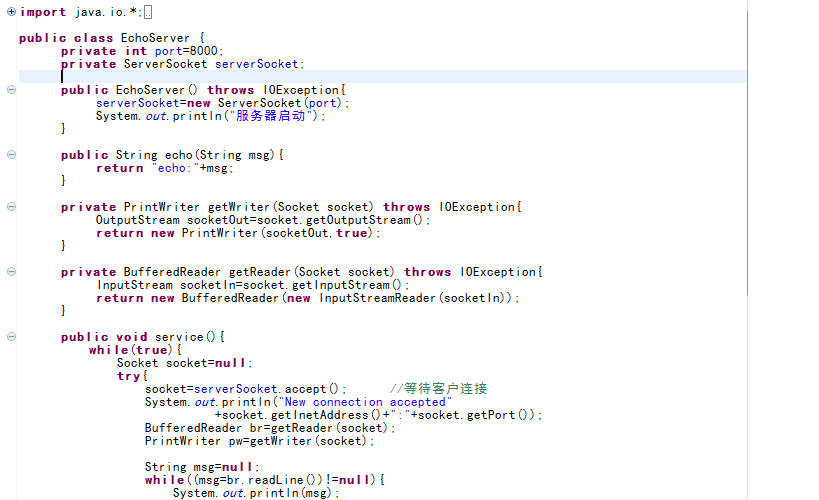This screenshot has height=500, width=819.
Task: Click the 'try{' keyword line
Action: click(132, 376)
